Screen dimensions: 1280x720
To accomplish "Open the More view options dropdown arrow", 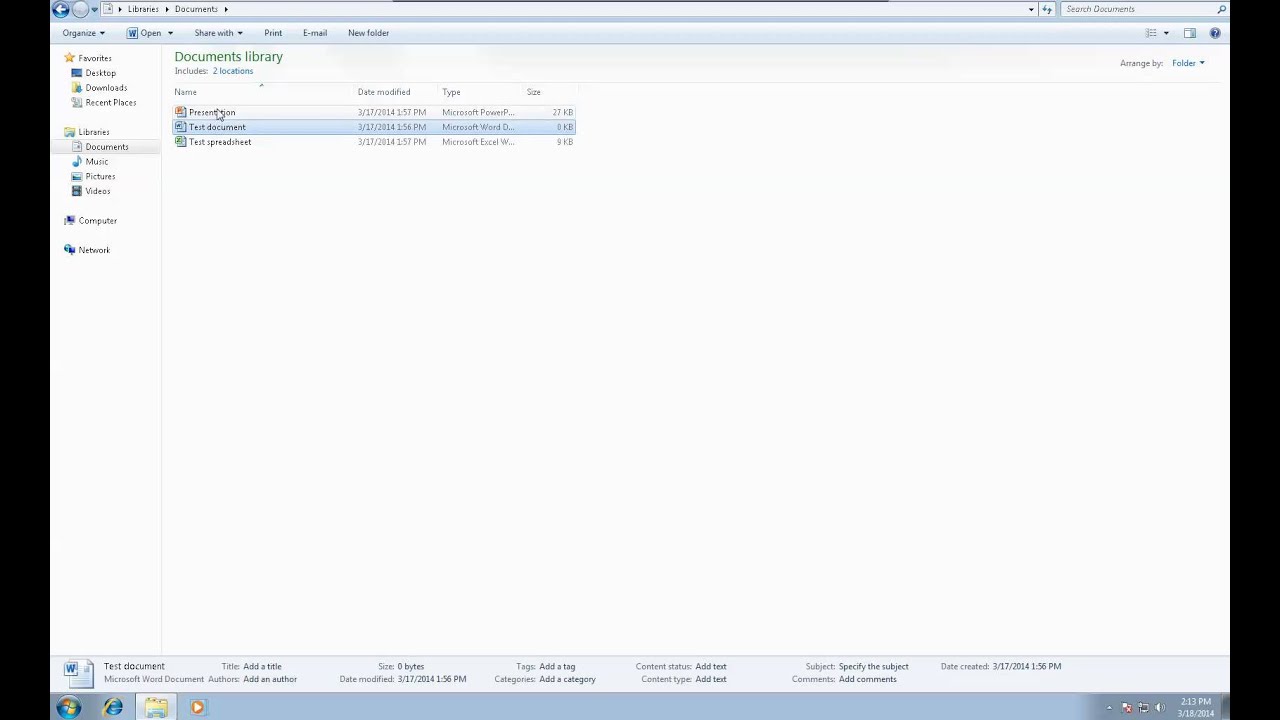I will (1166, 33).
